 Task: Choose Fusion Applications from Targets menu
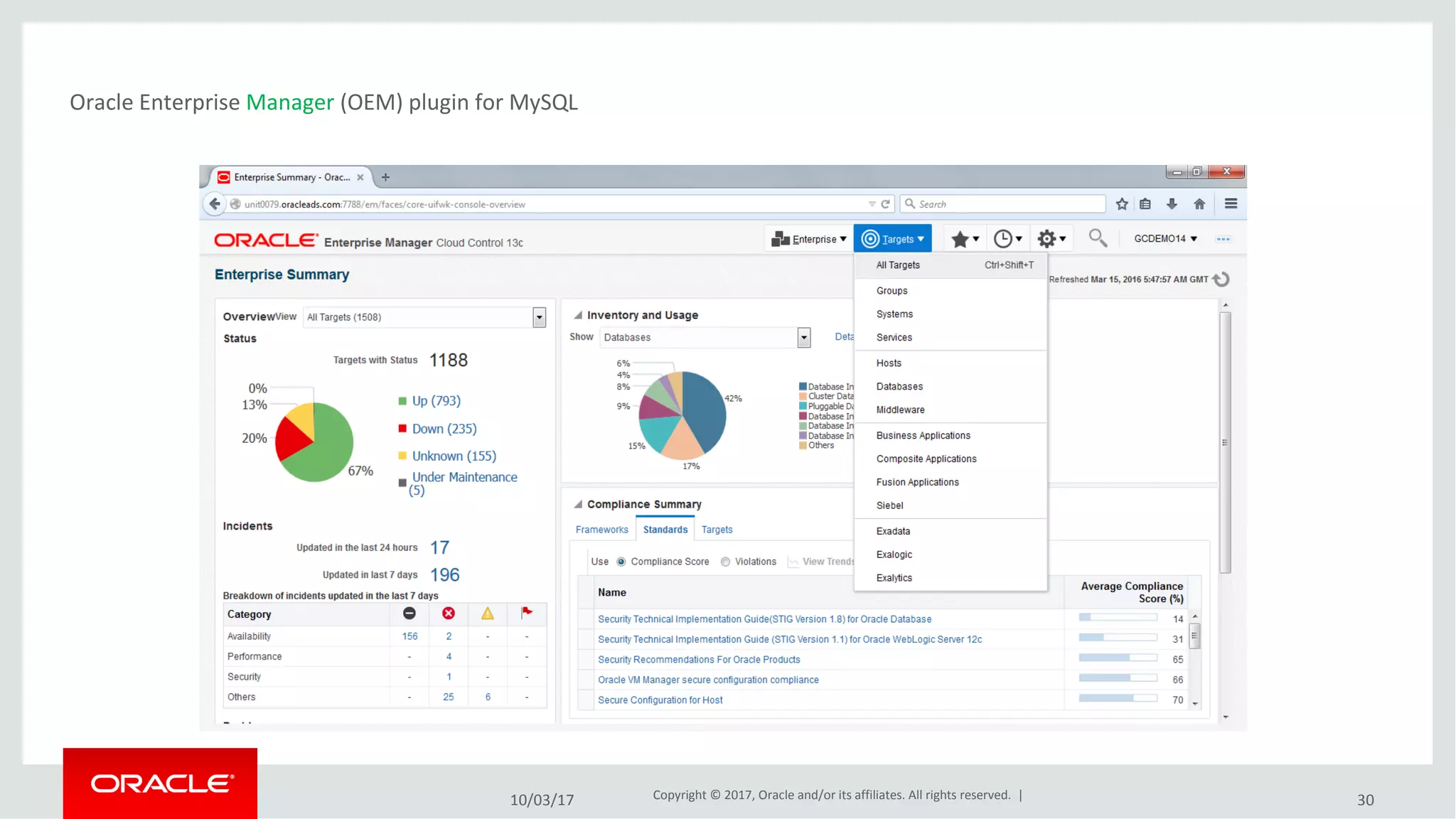coord(951,482)
